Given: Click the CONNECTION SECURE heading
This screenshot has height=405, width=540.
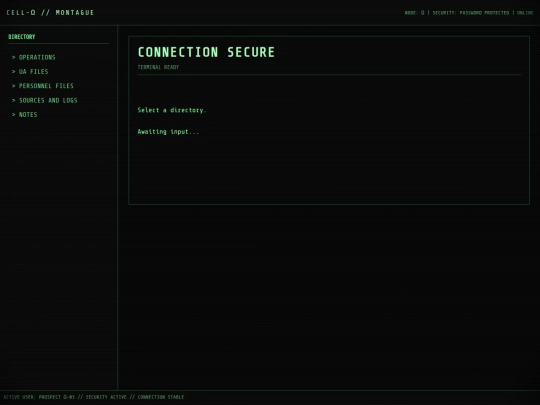Looking at the screenshot, I should (206, 52).
